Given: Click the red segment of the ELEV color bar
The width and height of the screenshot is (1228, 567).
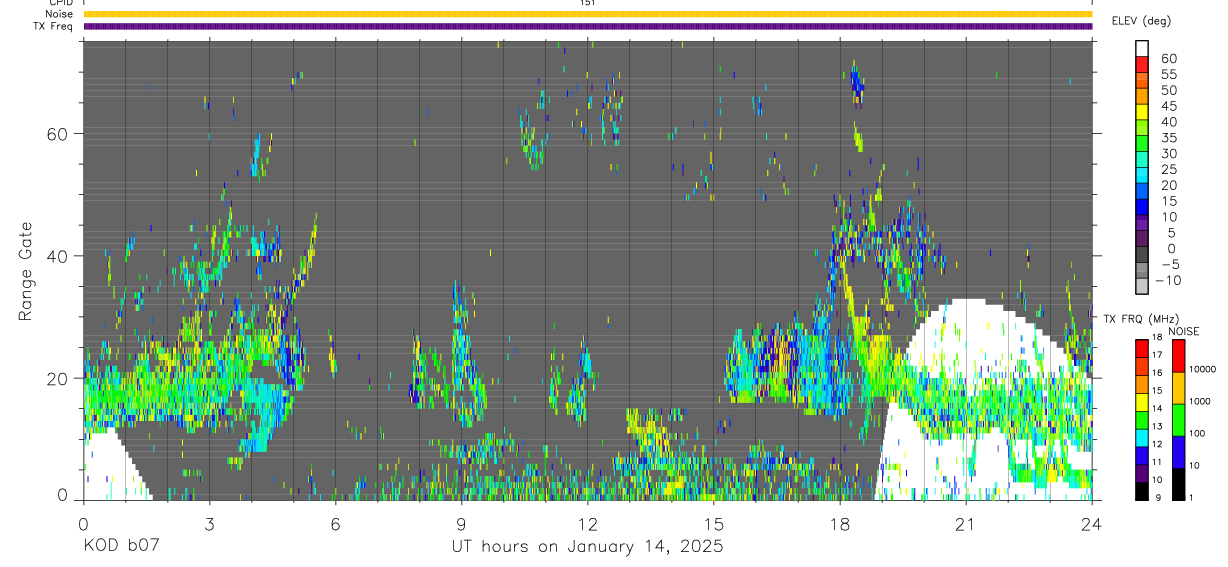Looking at the screenshot, I should click(1142, 65).
